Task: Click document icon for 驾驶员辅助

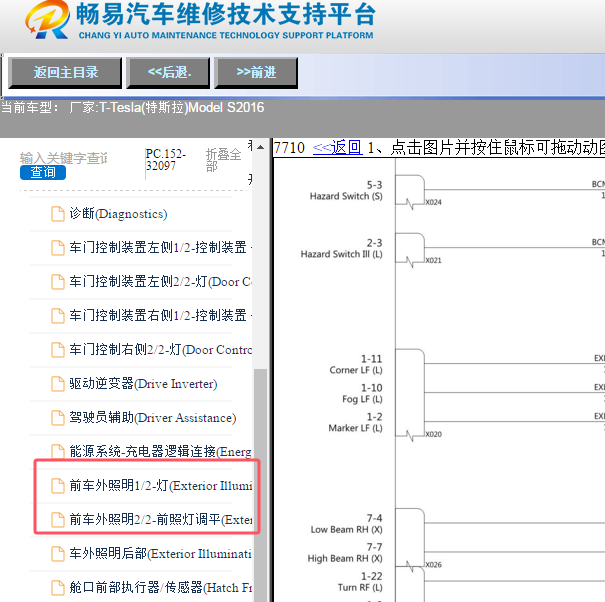Action: coord(58,418)
